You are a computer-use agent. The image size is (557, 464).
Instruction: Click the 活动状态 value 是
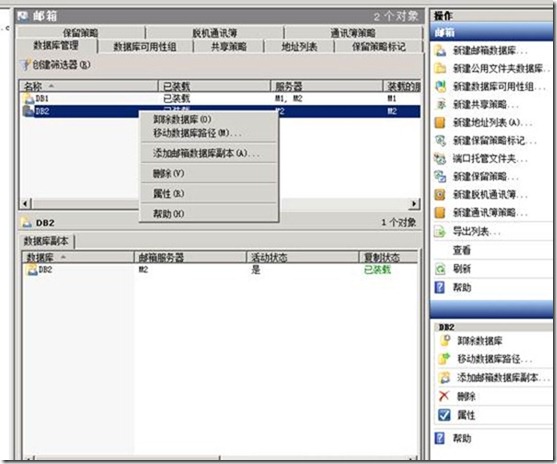tap(256, 270)
